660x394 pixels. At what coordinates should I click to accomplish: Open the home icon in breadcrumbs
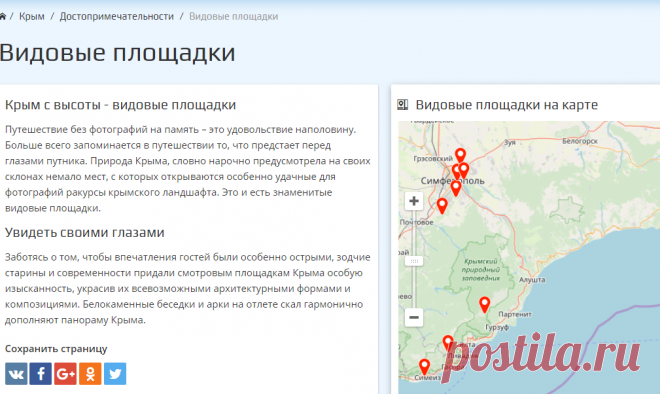[x=3, y=16]
